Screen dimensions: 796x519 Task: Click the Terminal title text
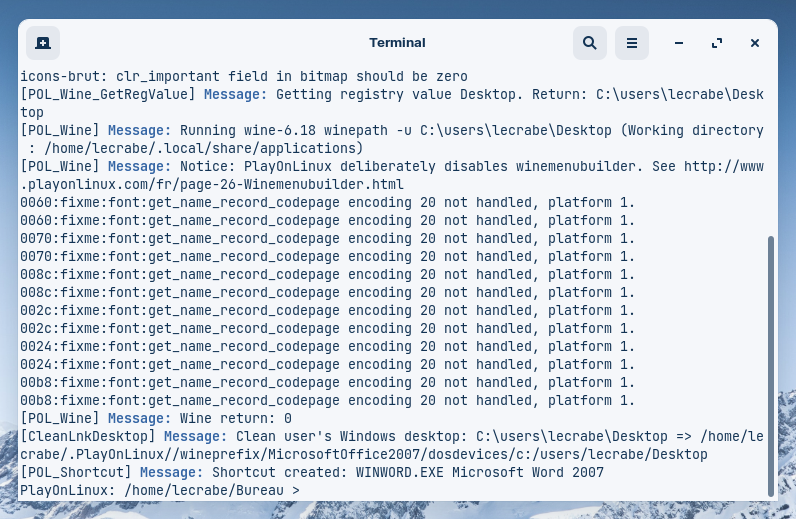coord(397,43)
